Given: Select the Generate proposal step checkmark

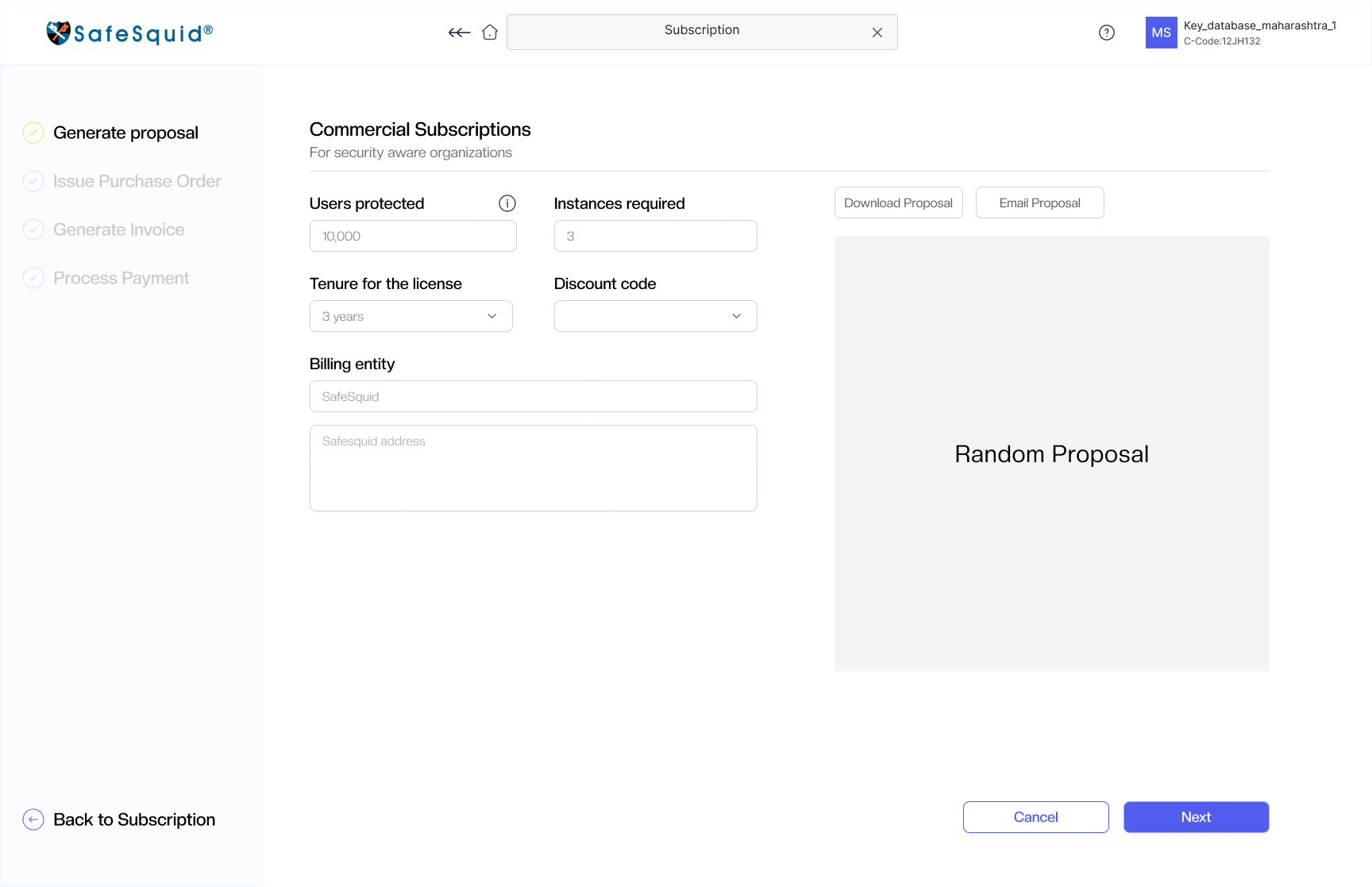Looking at the screenshot, I should click(x=33, y=133).
